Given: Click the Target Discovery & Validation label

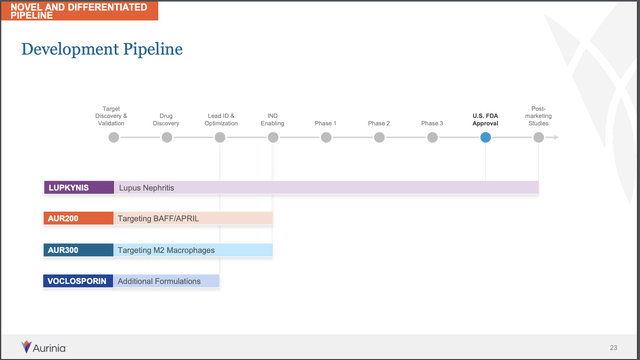Looking at the screenshot, I should pyautogui.click(x=111, y=116).
